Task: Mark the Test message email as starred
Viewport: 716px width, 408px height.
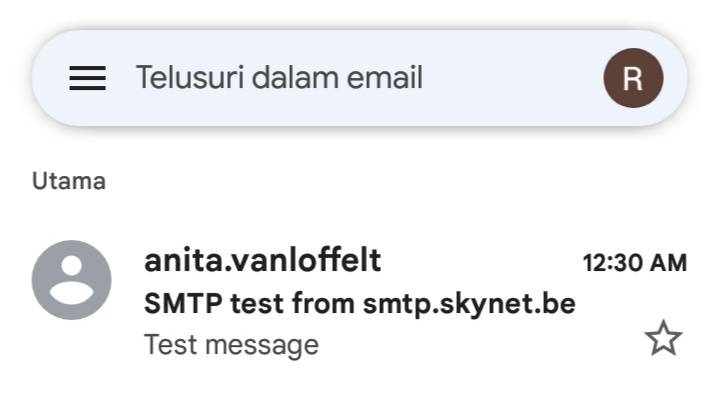Action: pyautogui.click(x=662, y=339)
